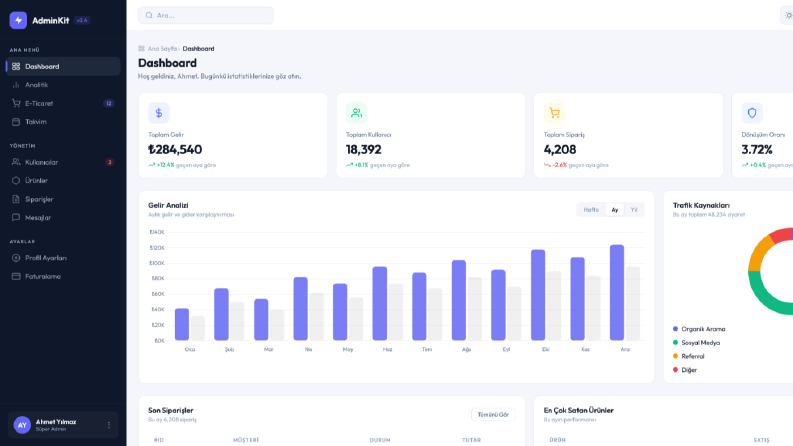Open Mesajlar sidebar entry

click(63, 217)
